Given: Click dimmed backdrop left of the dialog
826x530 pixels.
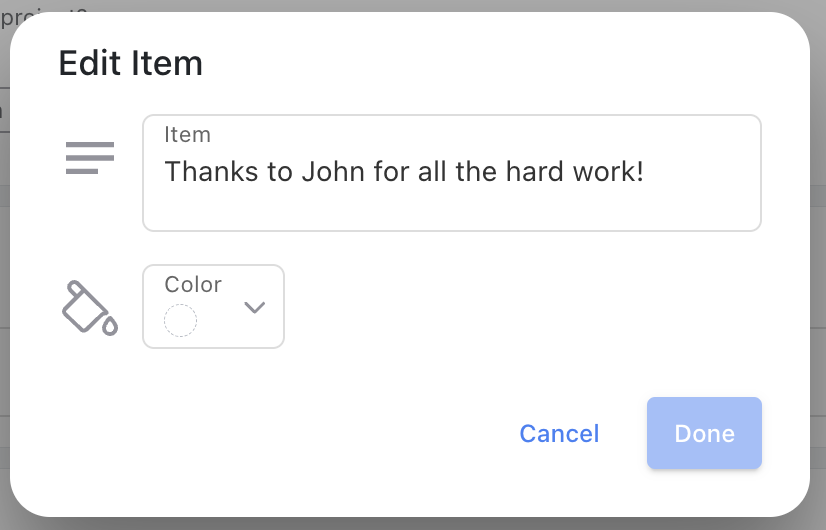Looking at the screenshot, I should point(4,263).
